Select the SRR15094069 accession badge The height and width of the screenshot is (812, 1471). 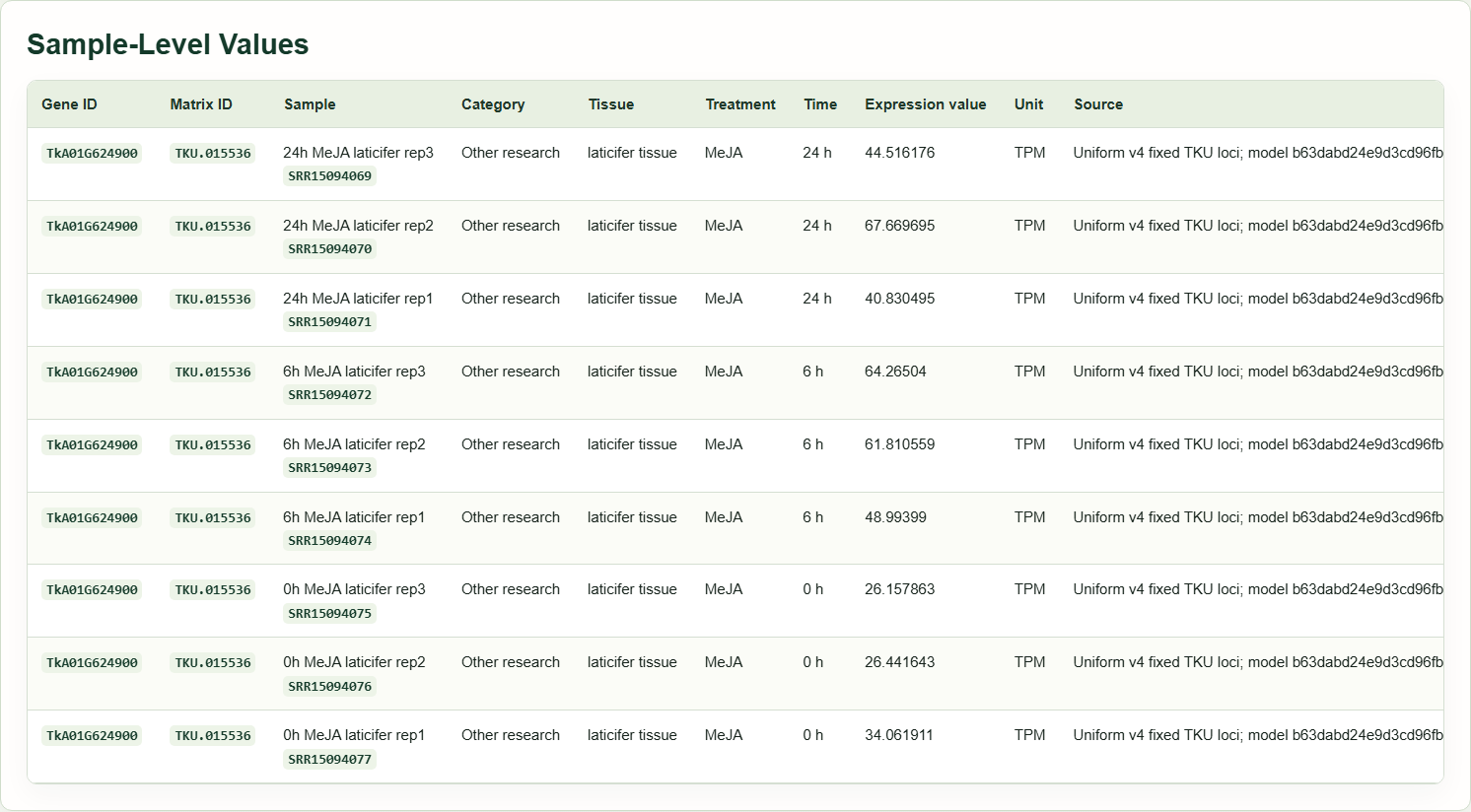click(x=330, y=176)
